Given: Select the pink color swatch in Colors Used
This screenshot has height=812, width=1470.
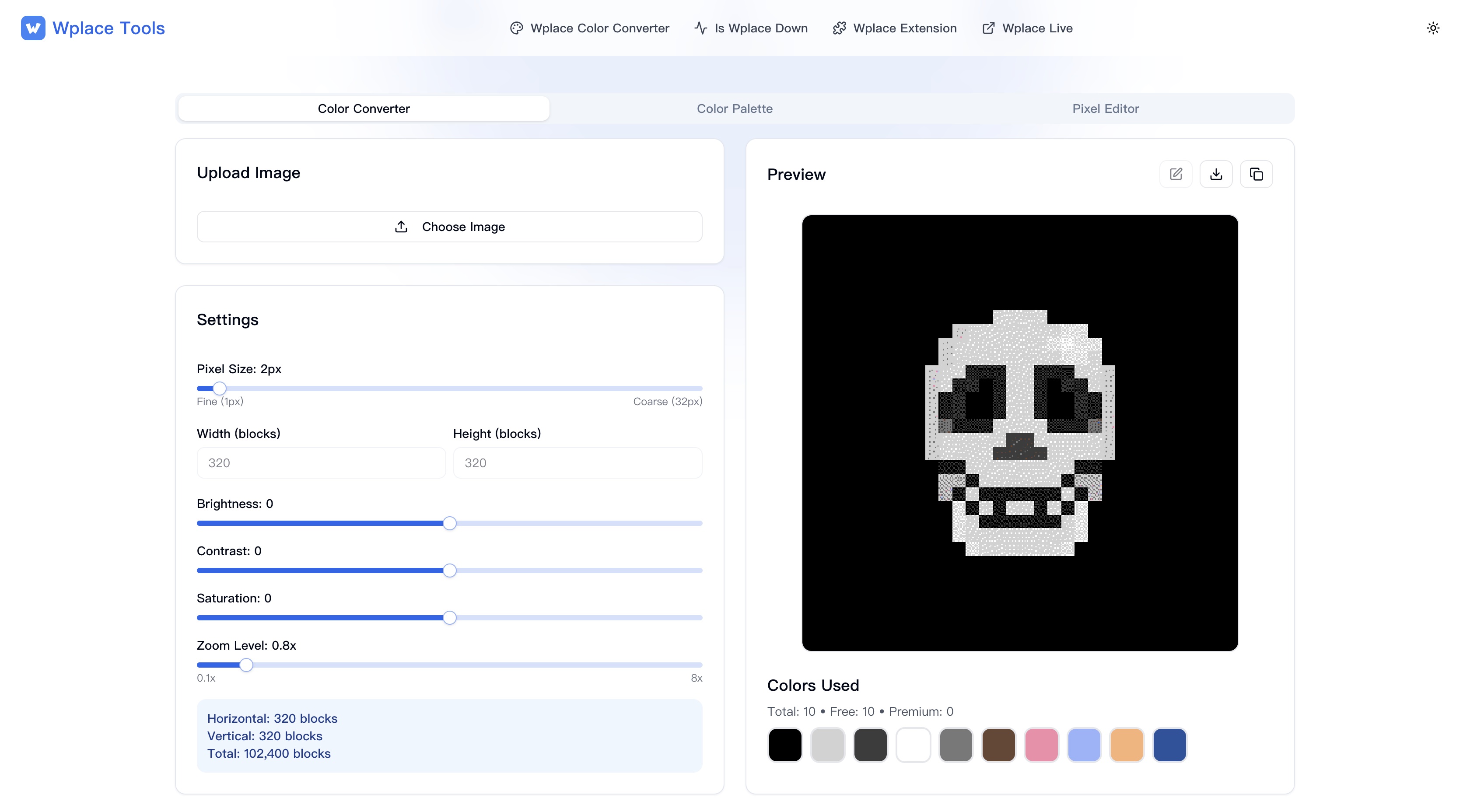Looking at the screenshot, I should [1041, 745].
